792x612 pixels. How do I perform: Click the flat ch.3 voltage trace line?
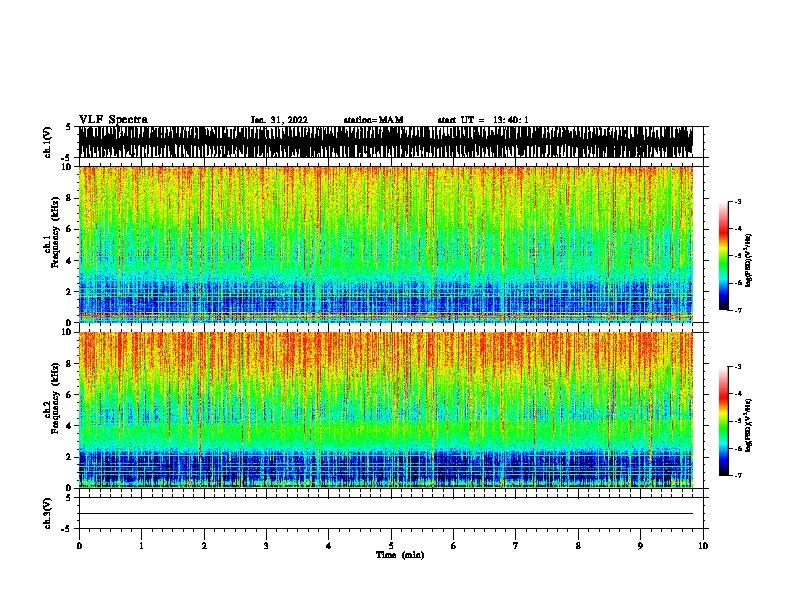pos(385,514)
